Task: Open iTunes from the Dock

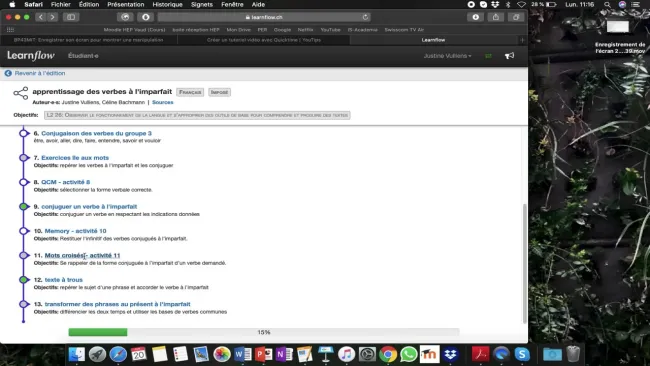Action: (x=346, y=354)
